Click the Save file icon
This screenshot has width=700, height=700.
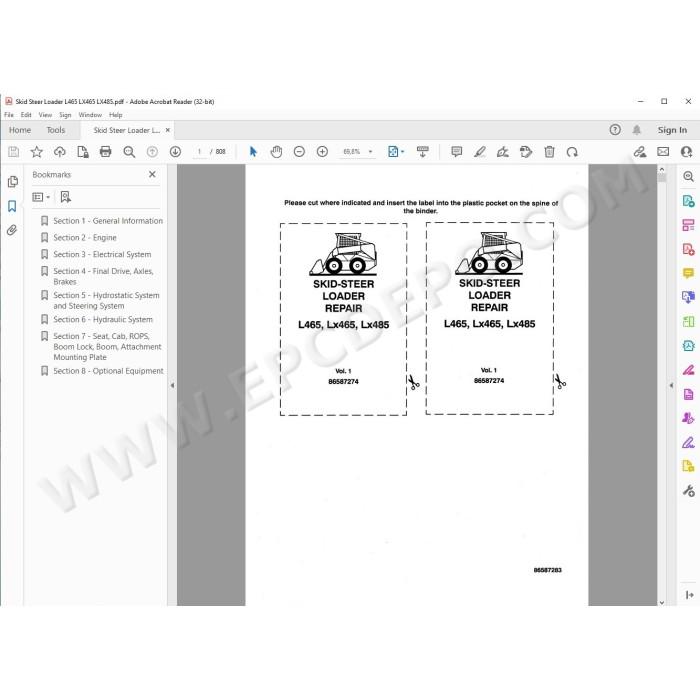(x=13, y=152)
